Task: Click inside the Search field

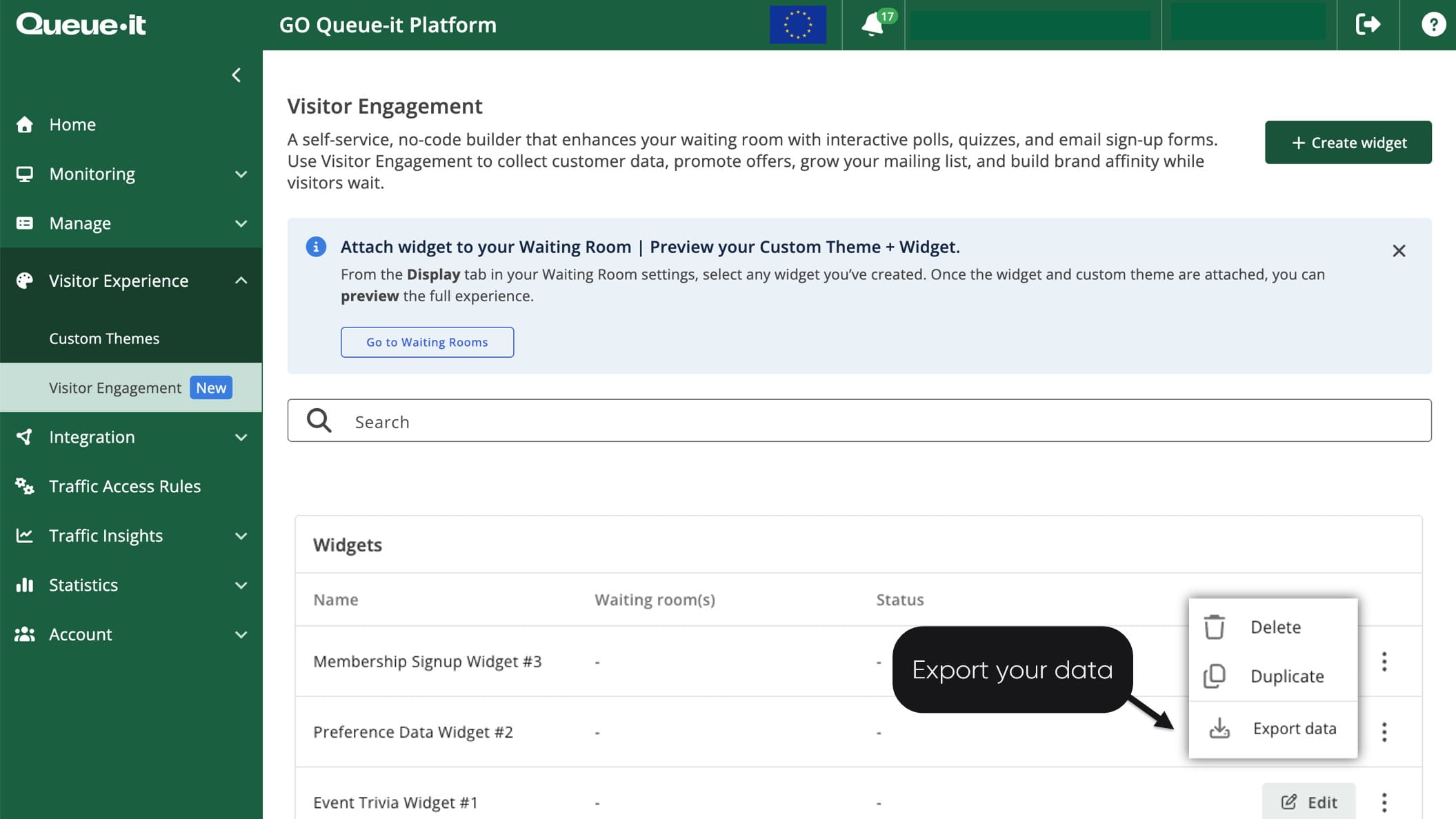Action: click(621, 421)
